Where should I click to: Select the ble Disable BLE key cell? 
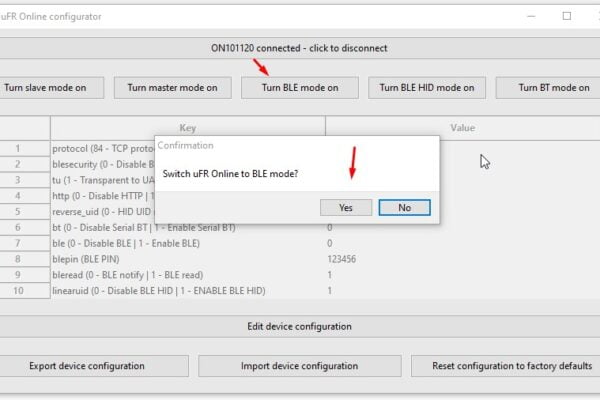[188, 243]
